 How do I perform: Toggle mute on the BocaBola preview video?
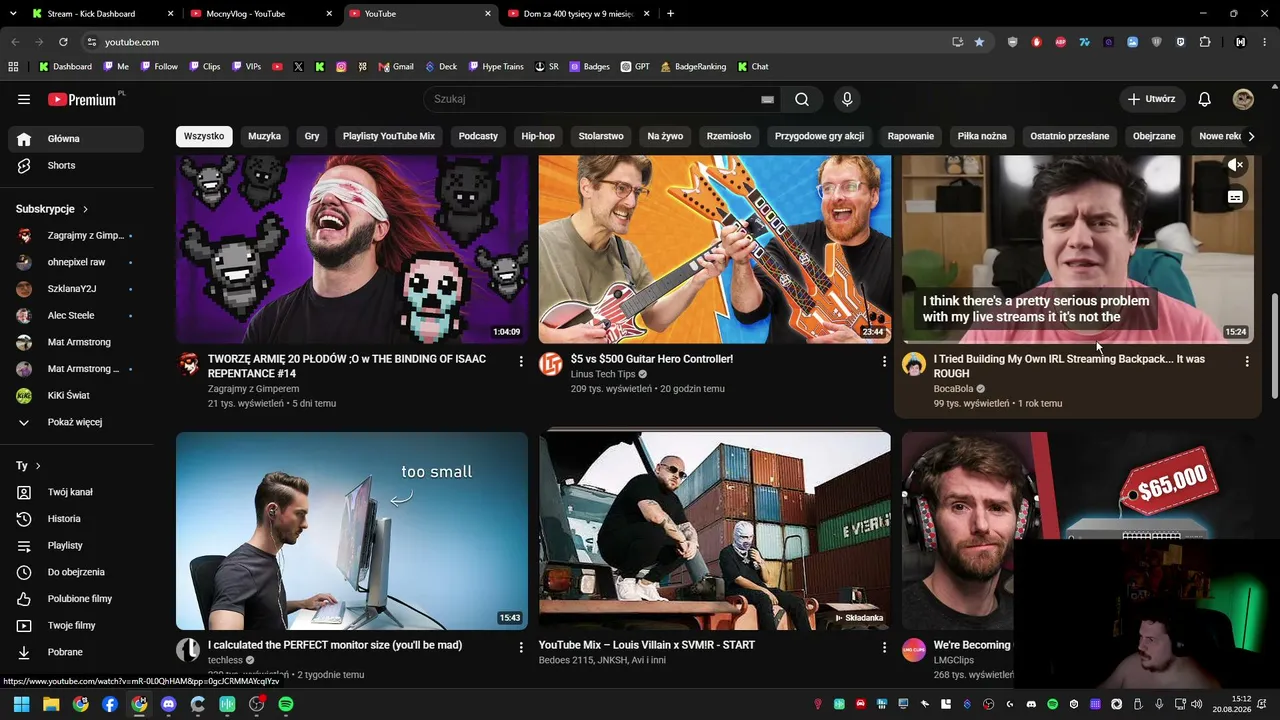(1236, 165)
